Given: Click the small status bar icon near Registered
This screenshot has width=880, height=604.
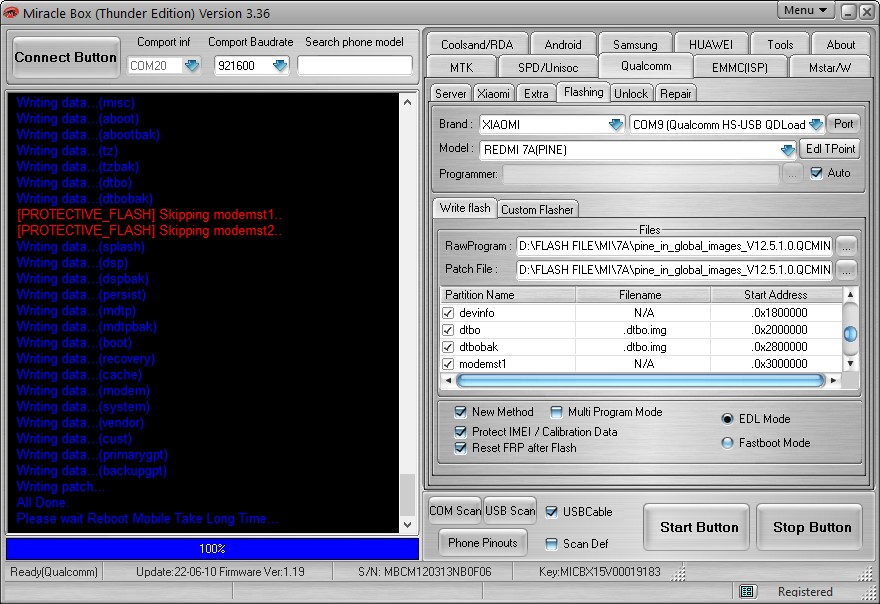Looking at the screenshot, I should click(x=747, y=592).
